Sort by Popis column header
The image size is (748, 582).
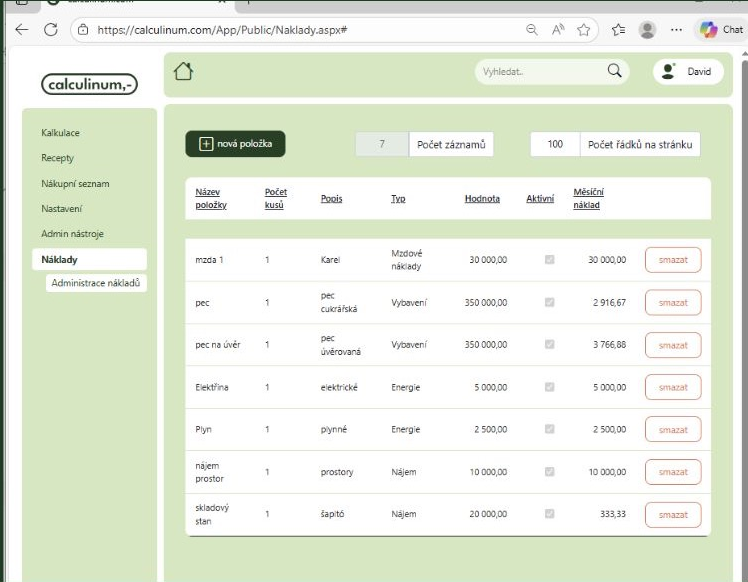coord(332,198)
